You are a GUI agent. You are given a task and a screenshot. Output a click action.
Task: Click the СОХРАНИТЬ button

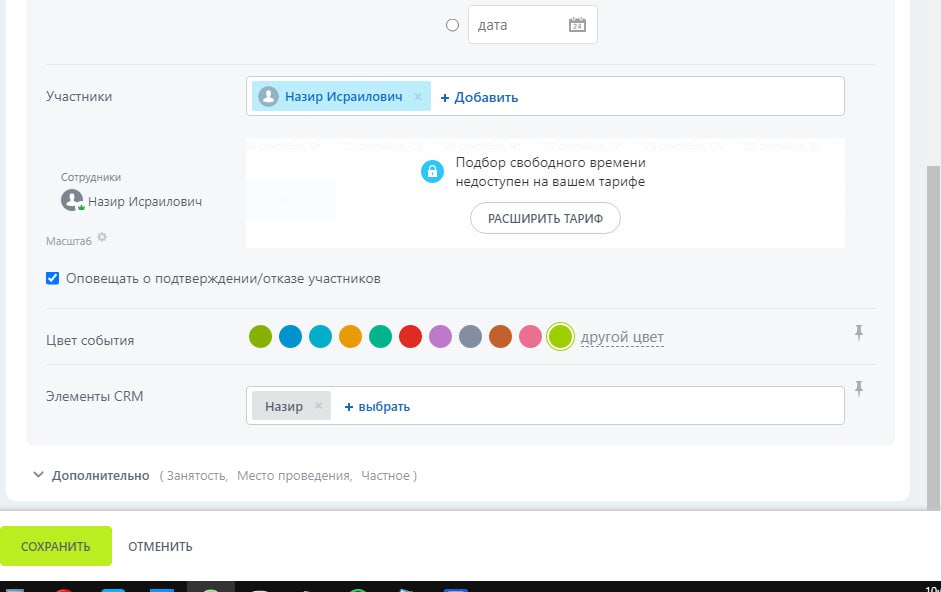click(56, 546)
